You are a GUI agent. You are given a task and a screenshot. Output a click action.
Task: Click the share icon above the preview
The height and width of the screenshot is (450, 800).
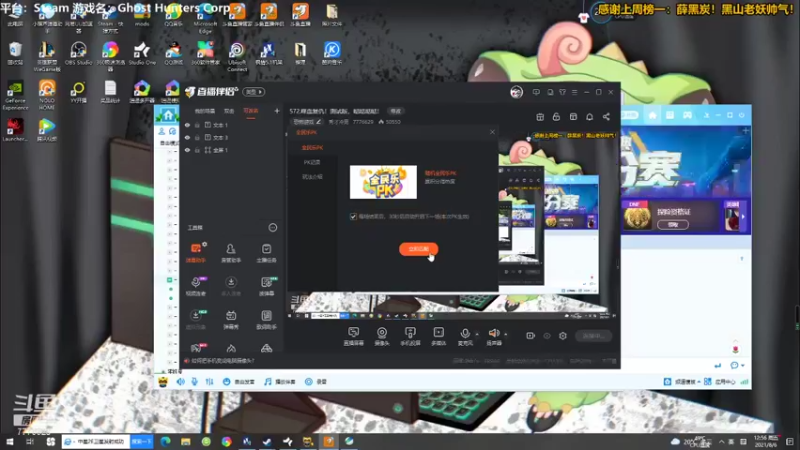coord(606,117)
